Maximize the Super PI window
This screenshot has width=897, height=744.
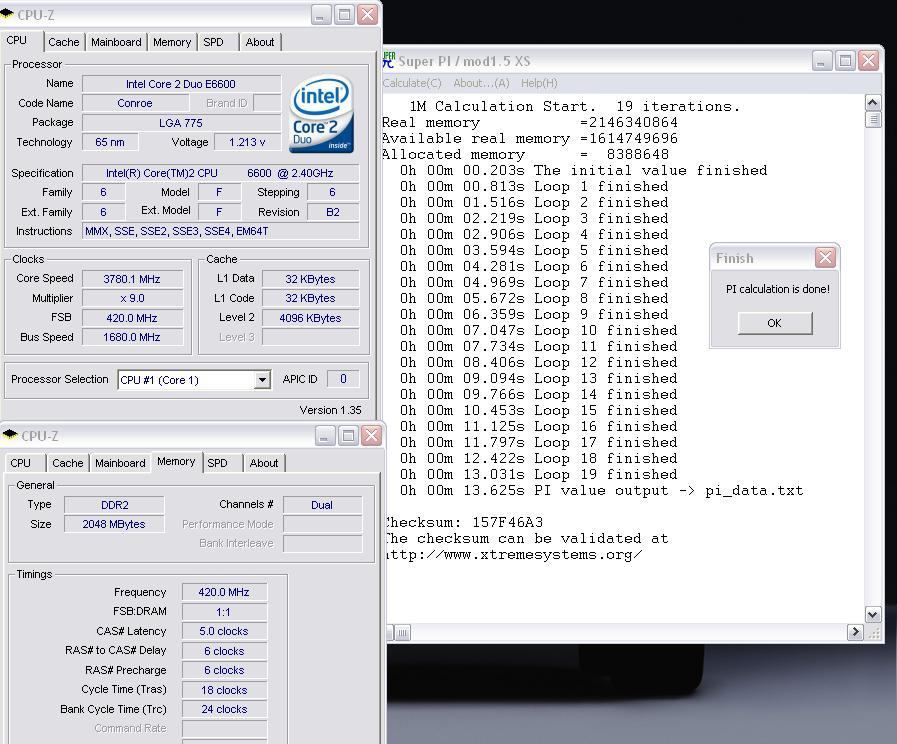pos(845,61)
